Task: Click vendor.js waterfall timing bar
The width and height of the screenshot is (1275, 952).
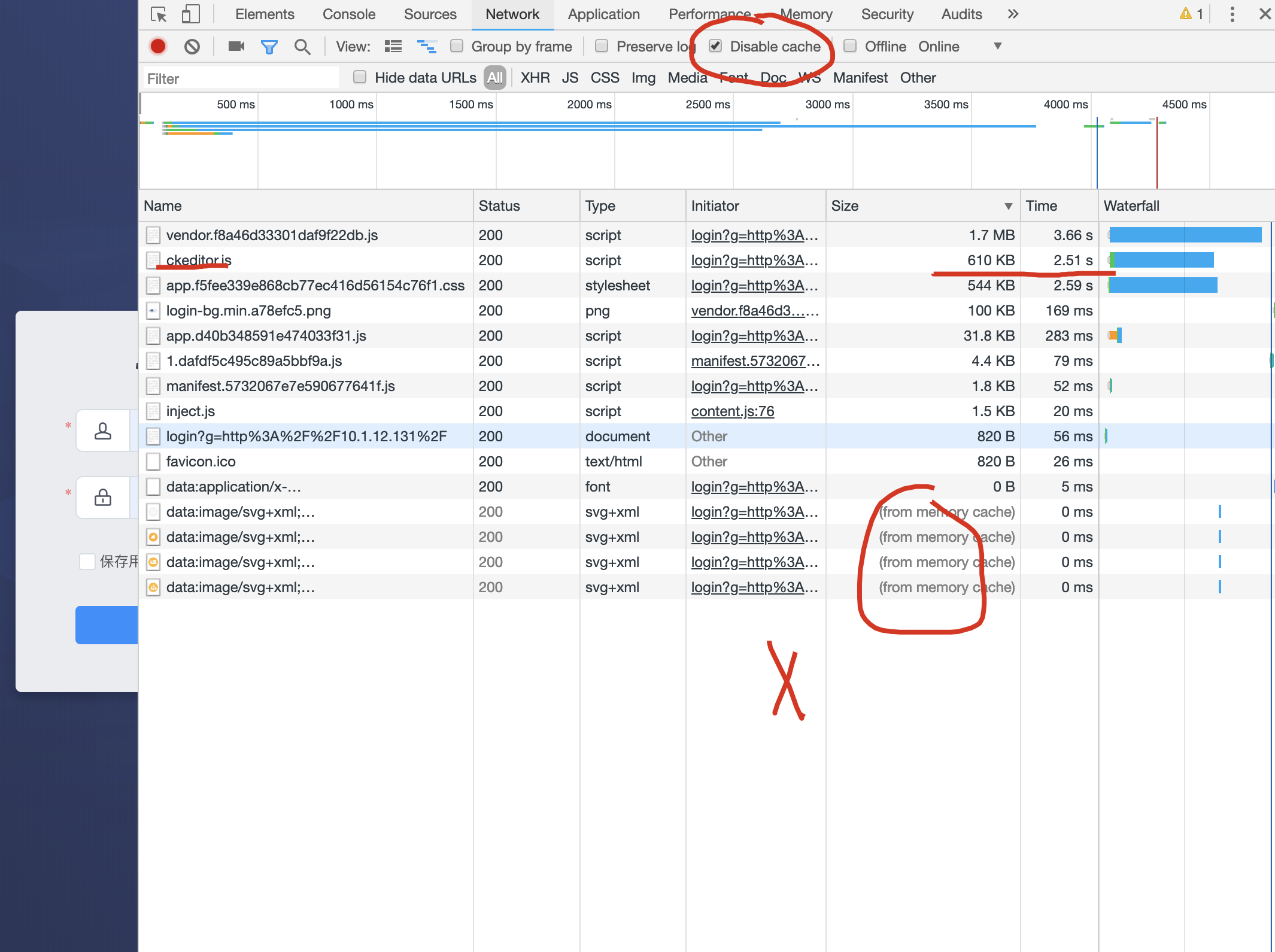Action: 1185,235
